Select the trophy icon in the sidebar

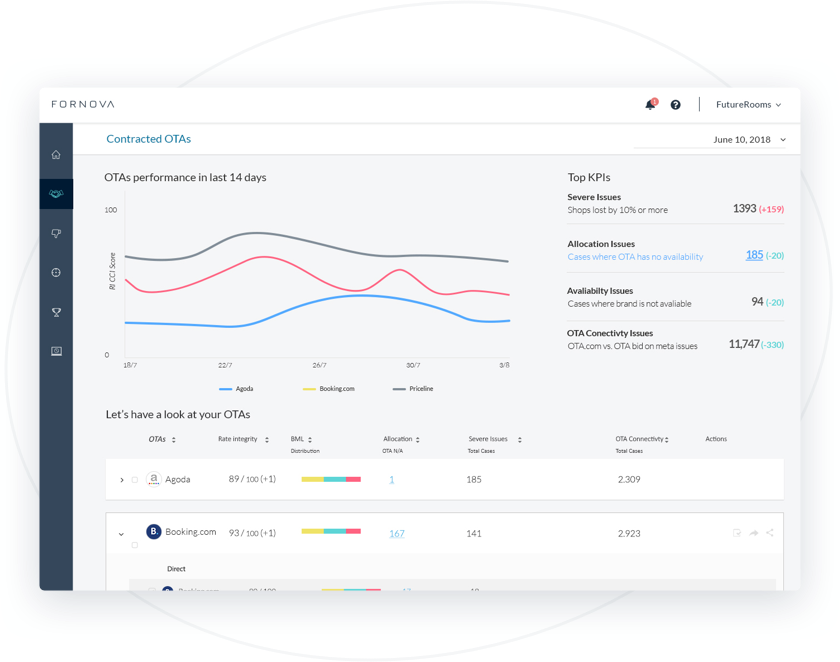tap(56, 311)
